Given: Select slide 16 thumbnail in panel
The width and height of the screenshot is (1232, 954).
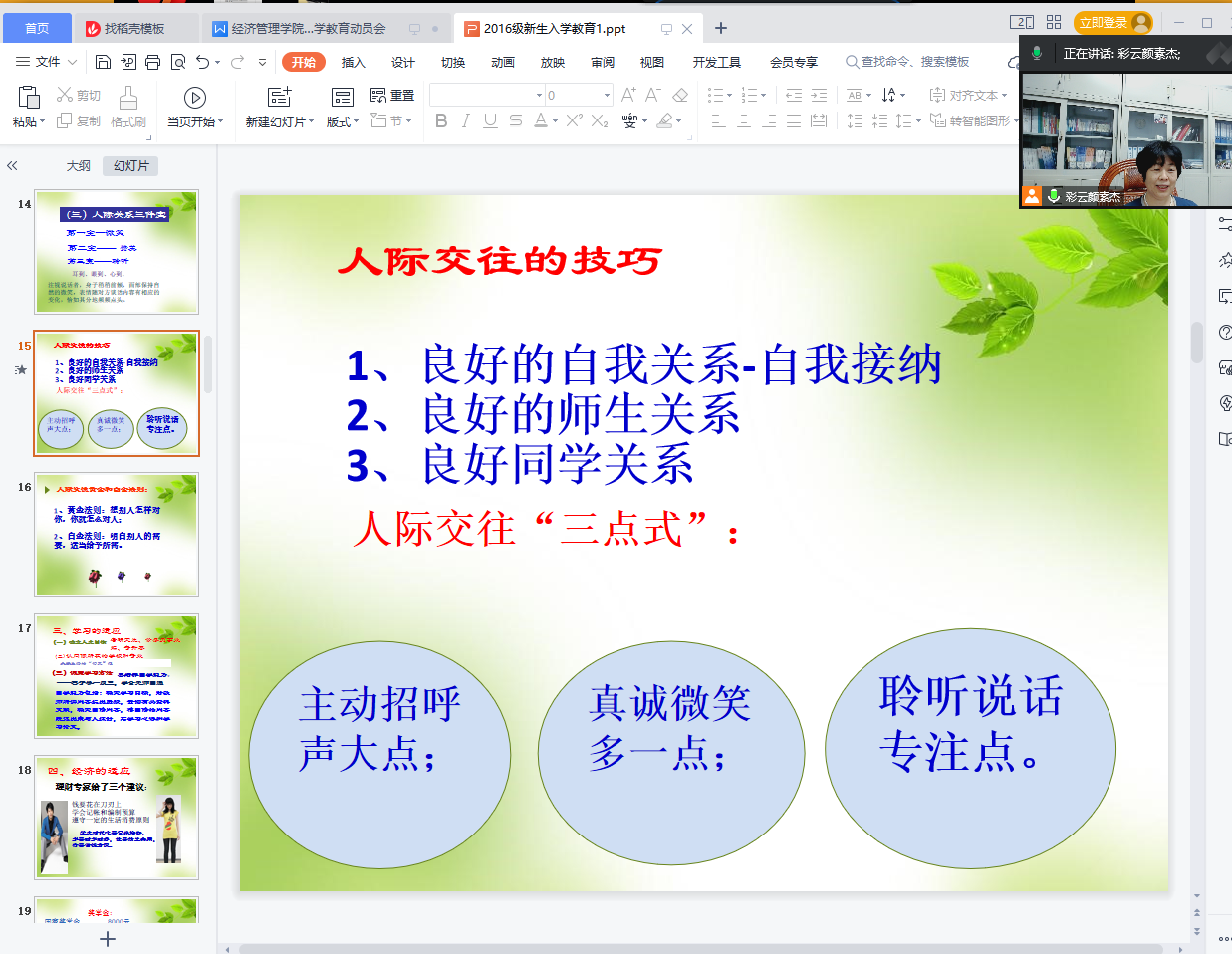Looking at the screenshot, I should pyautogui.click(x=117, y=535).
